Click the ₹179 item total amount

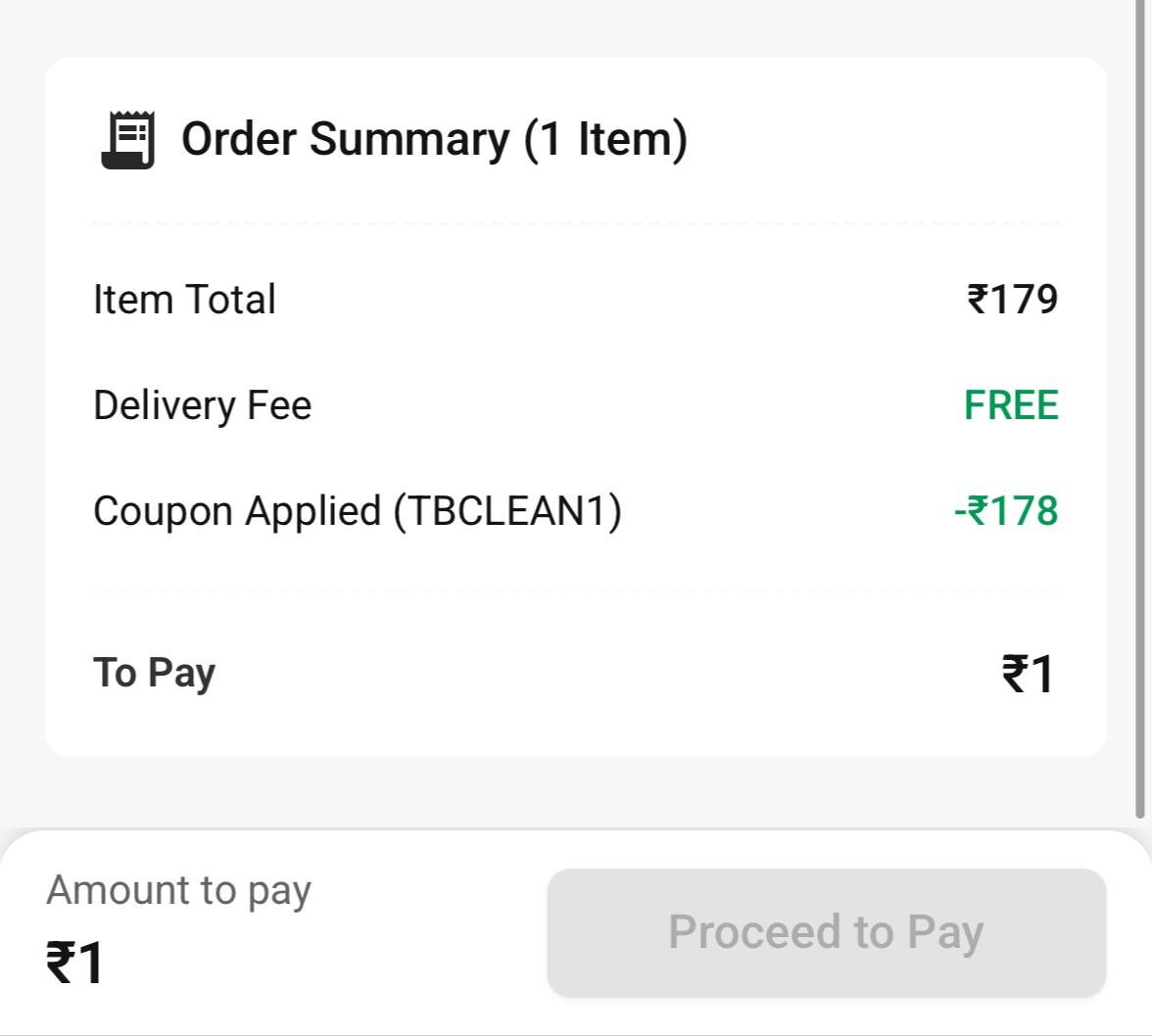(x=1012, y=300)
